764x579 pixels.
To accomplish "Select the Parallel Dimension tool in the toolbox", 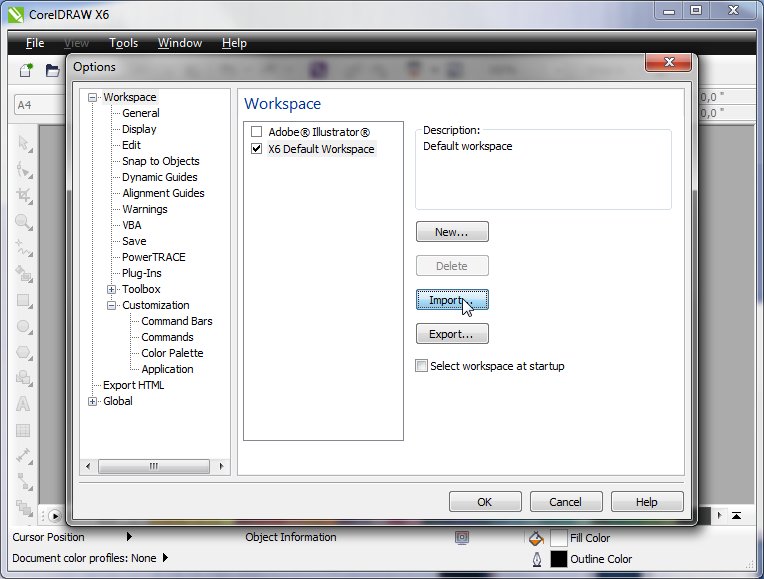I will pyautogui.click(x=23, y=456).
